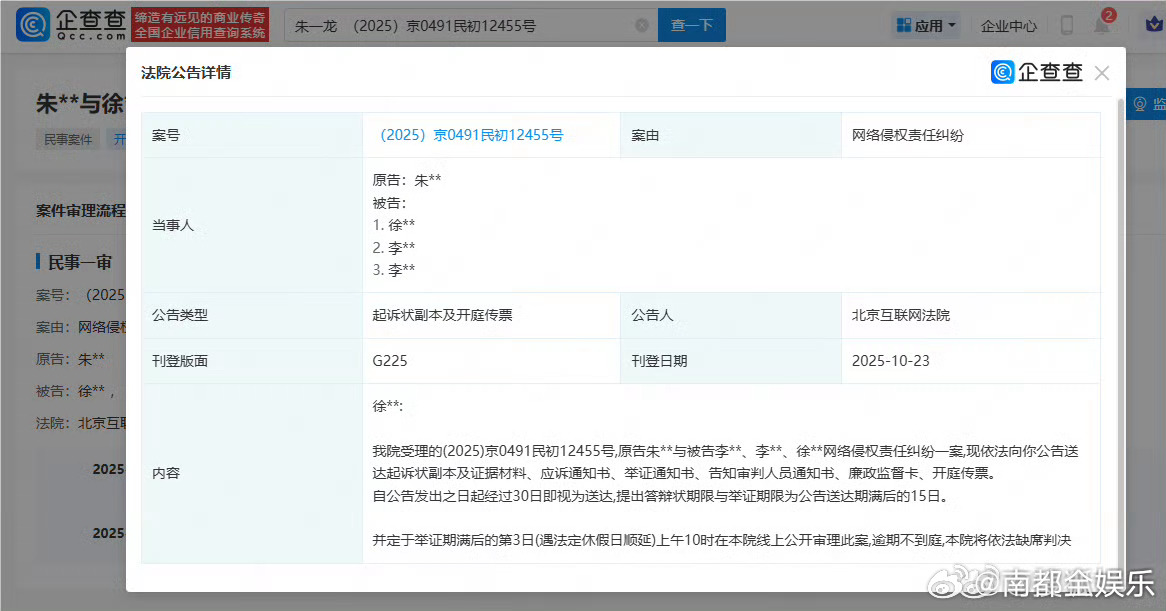Click the 当事人 label cell

coord(251,225)
